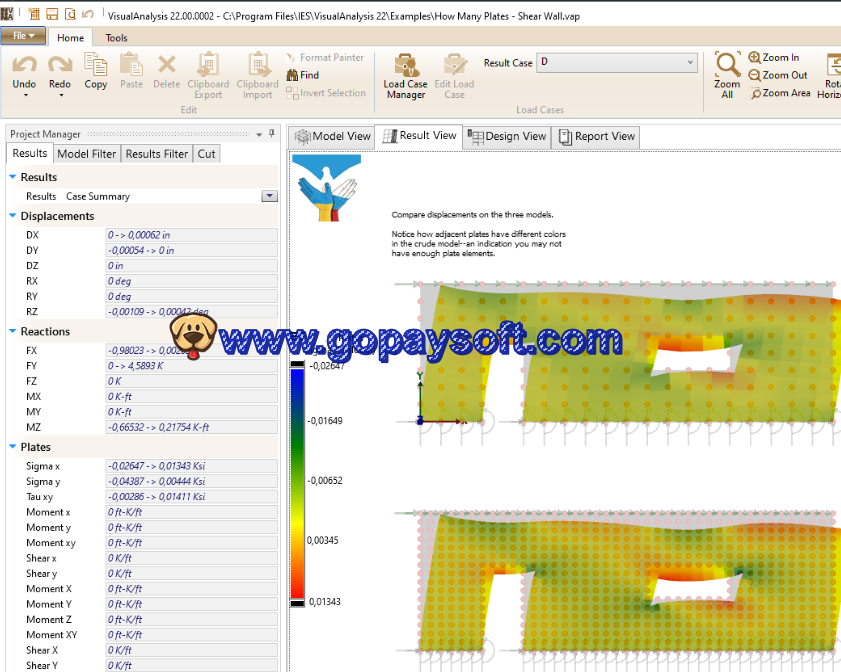Screen dimensions: 841x672
Task: Click the Delete icon
Action: tap(166, 71)
